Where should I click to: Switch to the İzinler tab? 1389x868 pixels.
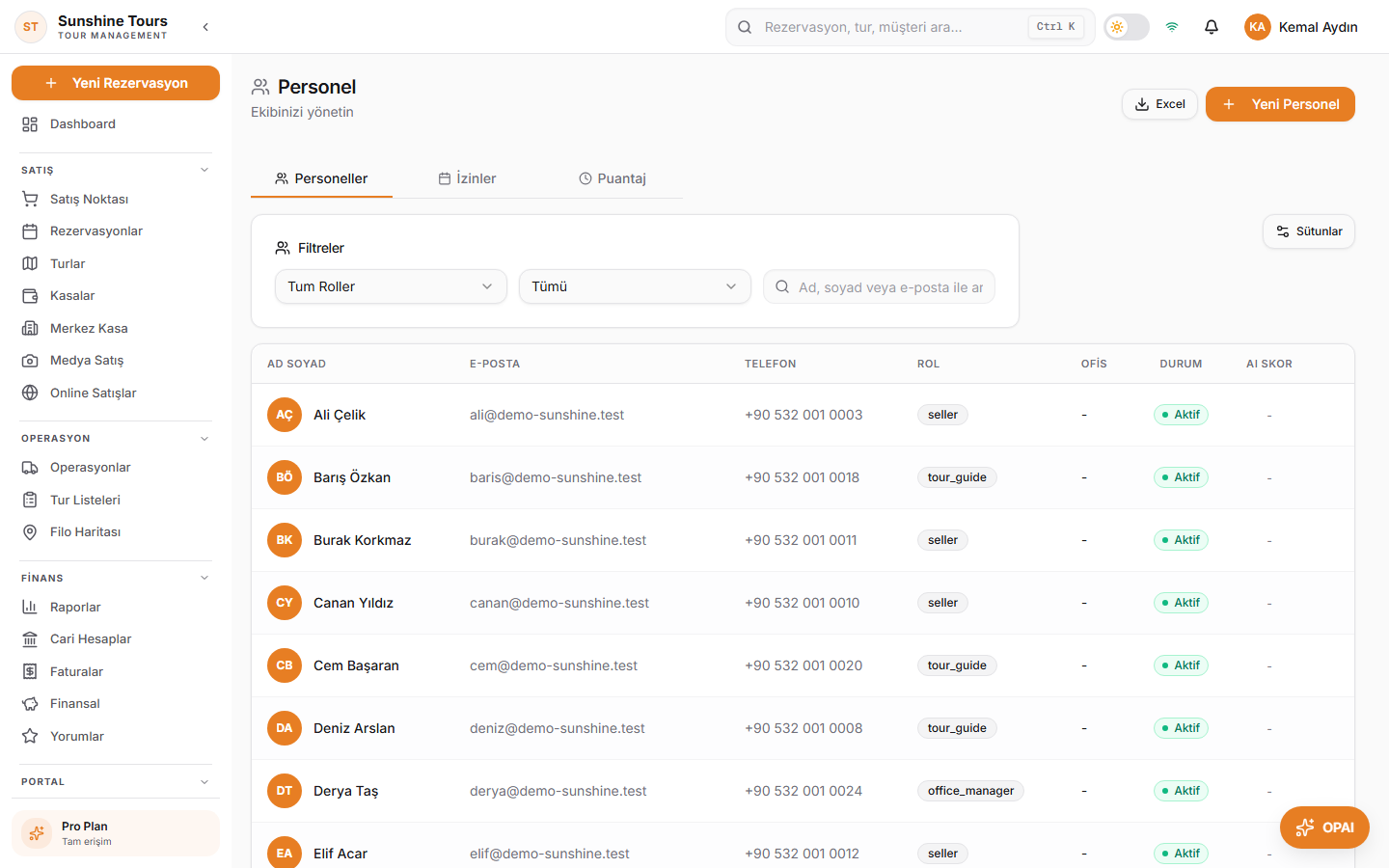[467, 178]
